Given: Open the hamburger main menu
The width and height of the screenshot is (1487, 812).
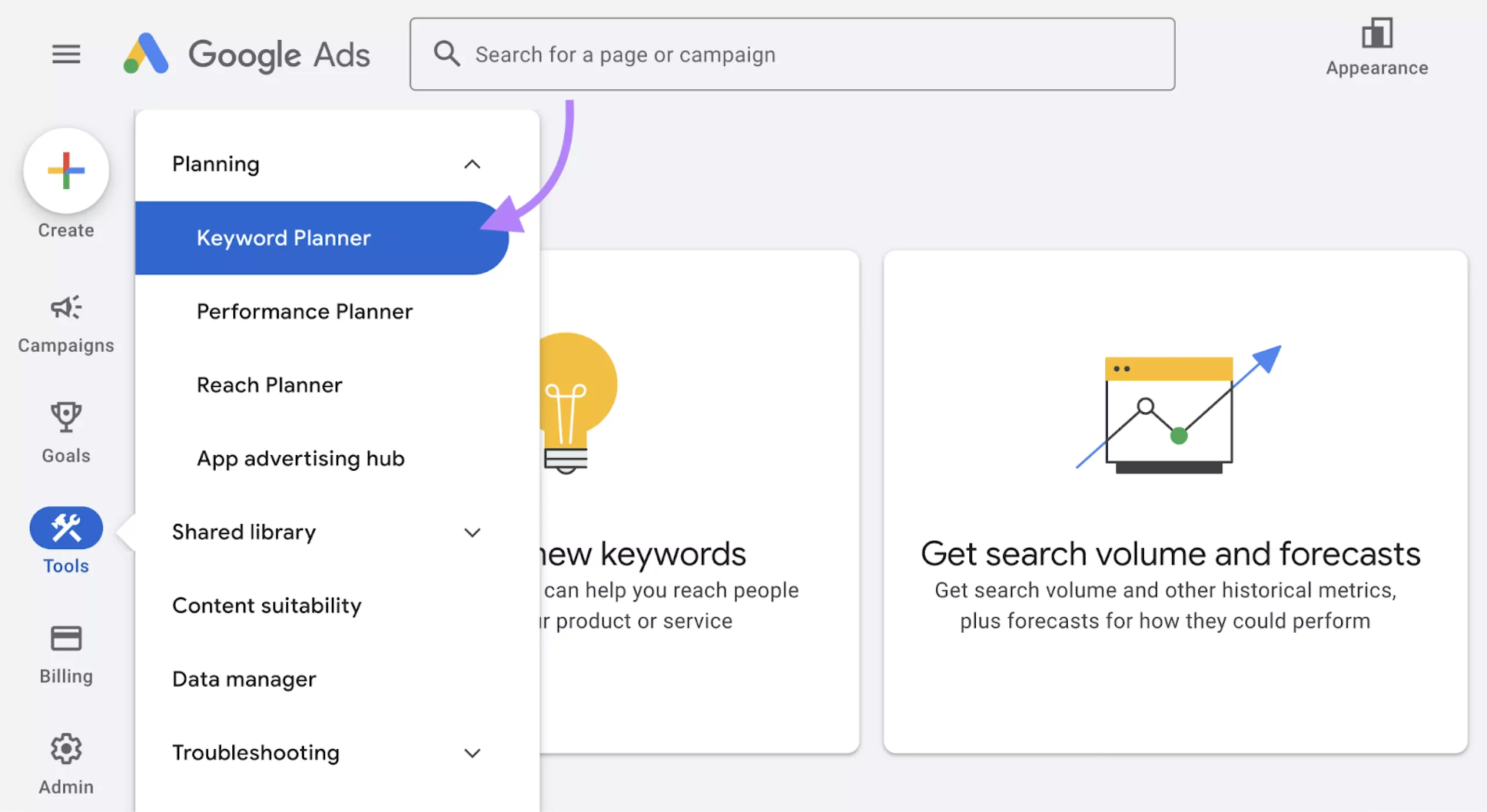Looking at the screenshot, I should tap(66, 54).
